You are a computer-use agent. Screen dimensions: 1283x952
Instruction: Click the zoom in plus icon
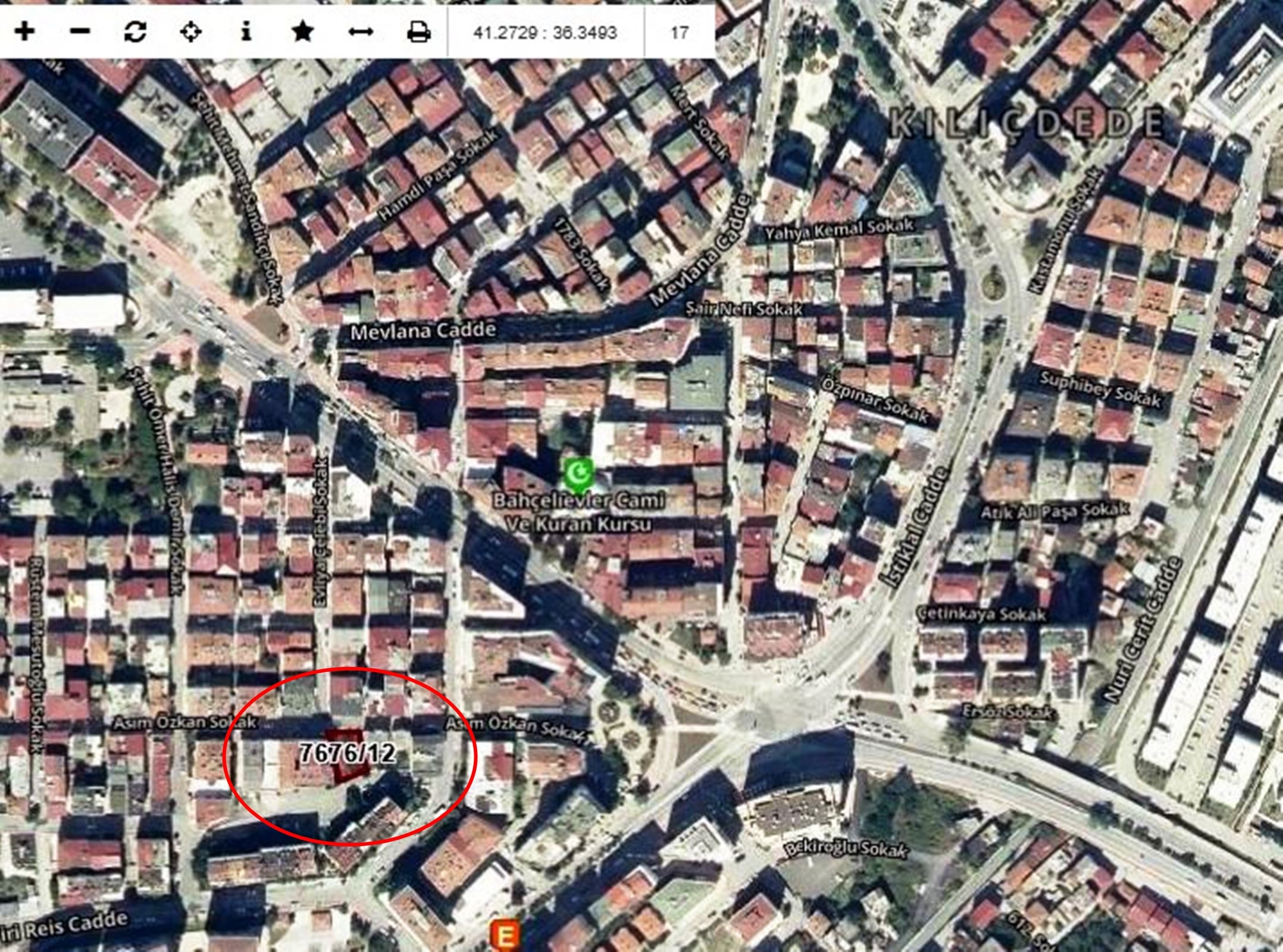[x=24, y=32]
